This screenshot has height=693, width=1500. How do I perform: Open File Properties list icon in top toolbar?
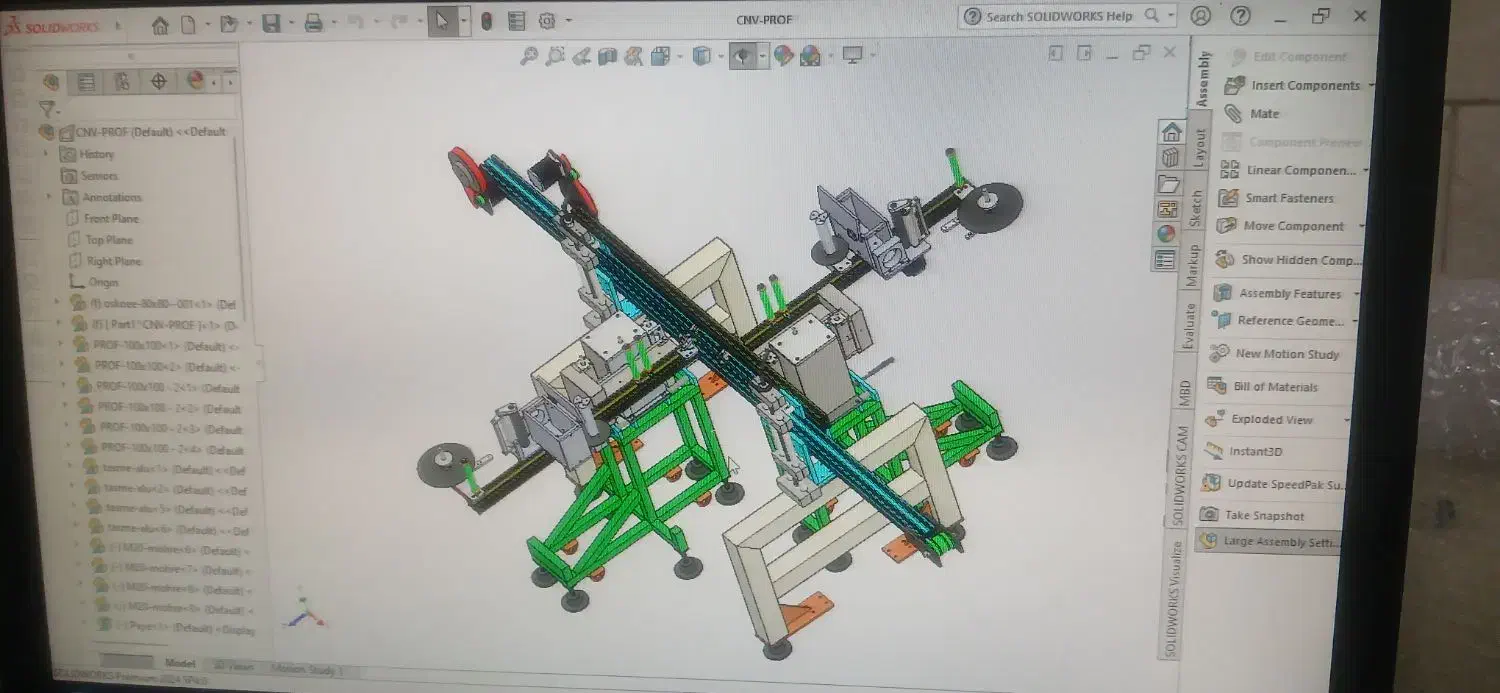[x=516, y=21]
